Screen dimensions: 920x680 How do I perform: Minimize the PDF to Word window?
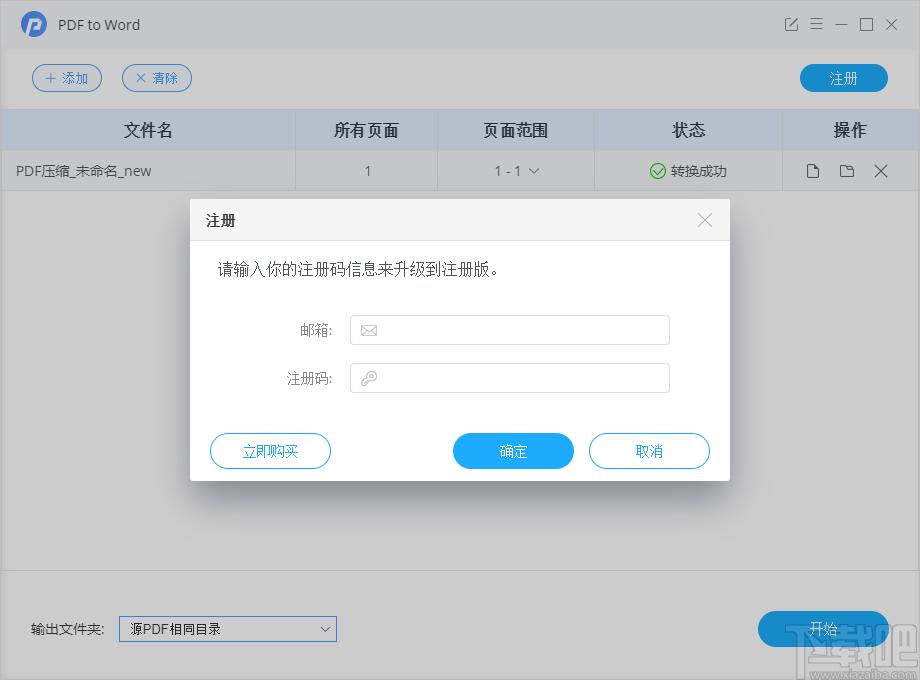pyautogui.click(x=841, y=25)
